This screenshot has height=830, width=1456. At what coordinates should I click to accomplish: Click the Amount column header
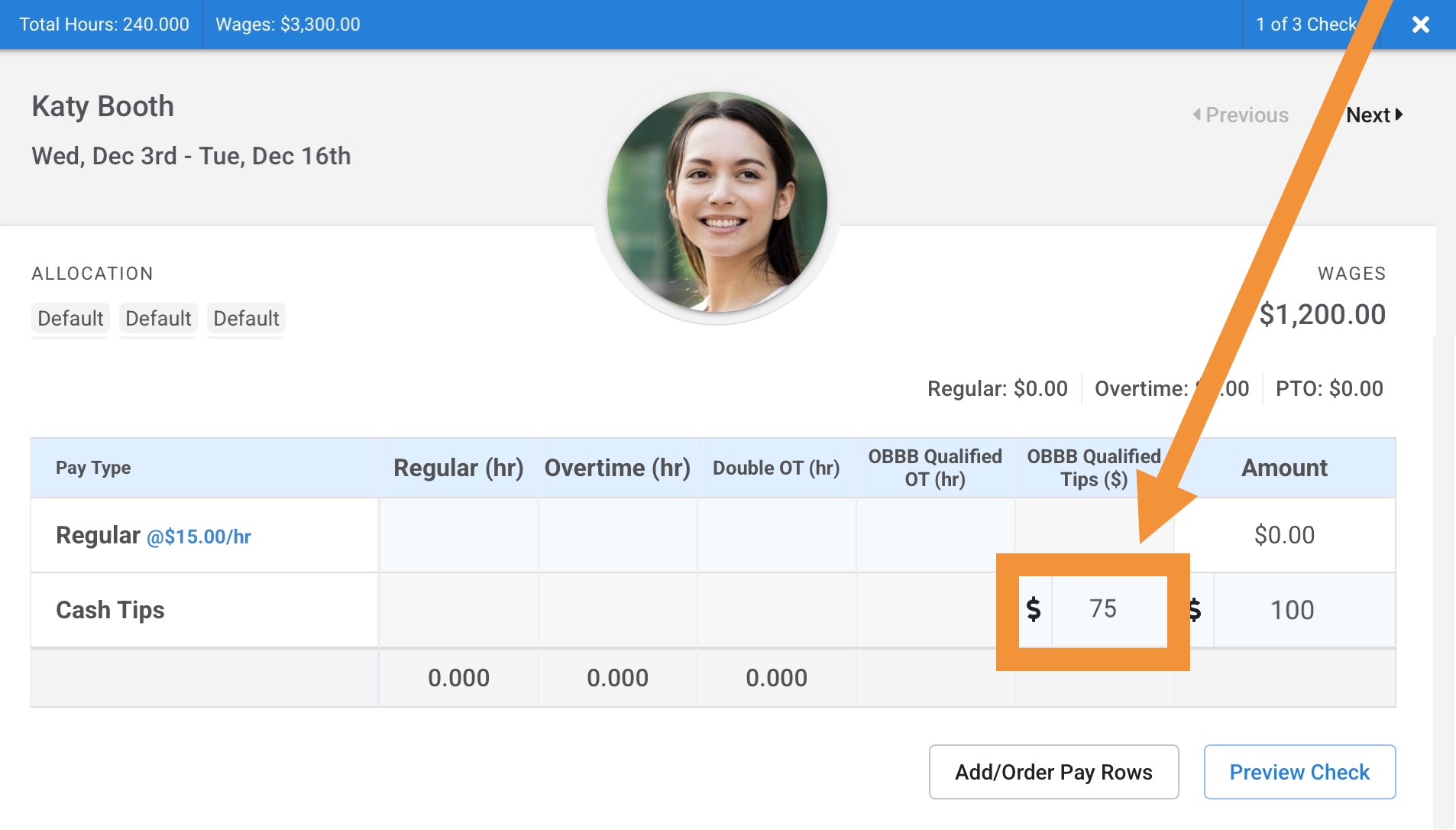pos(1284,468)
